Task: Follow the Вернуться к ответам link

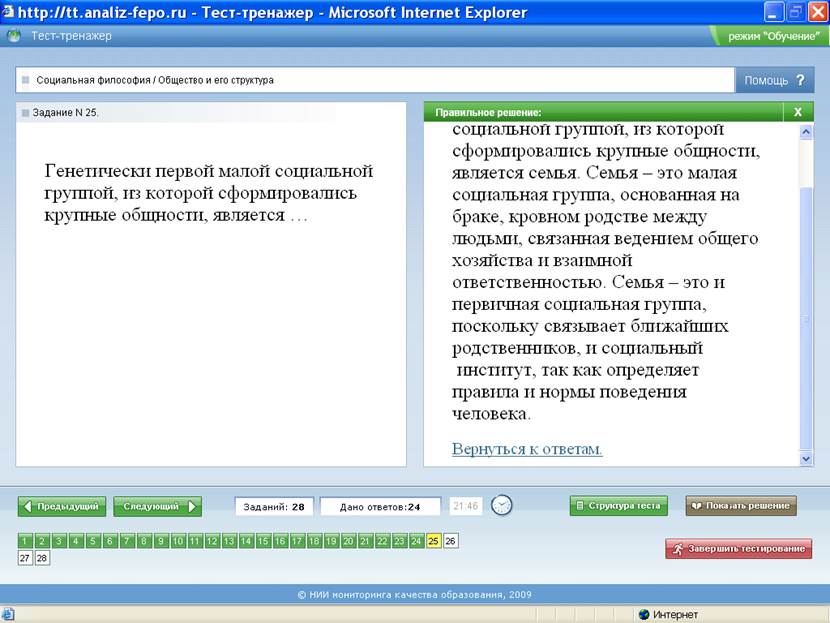Action: pos(527,449)
